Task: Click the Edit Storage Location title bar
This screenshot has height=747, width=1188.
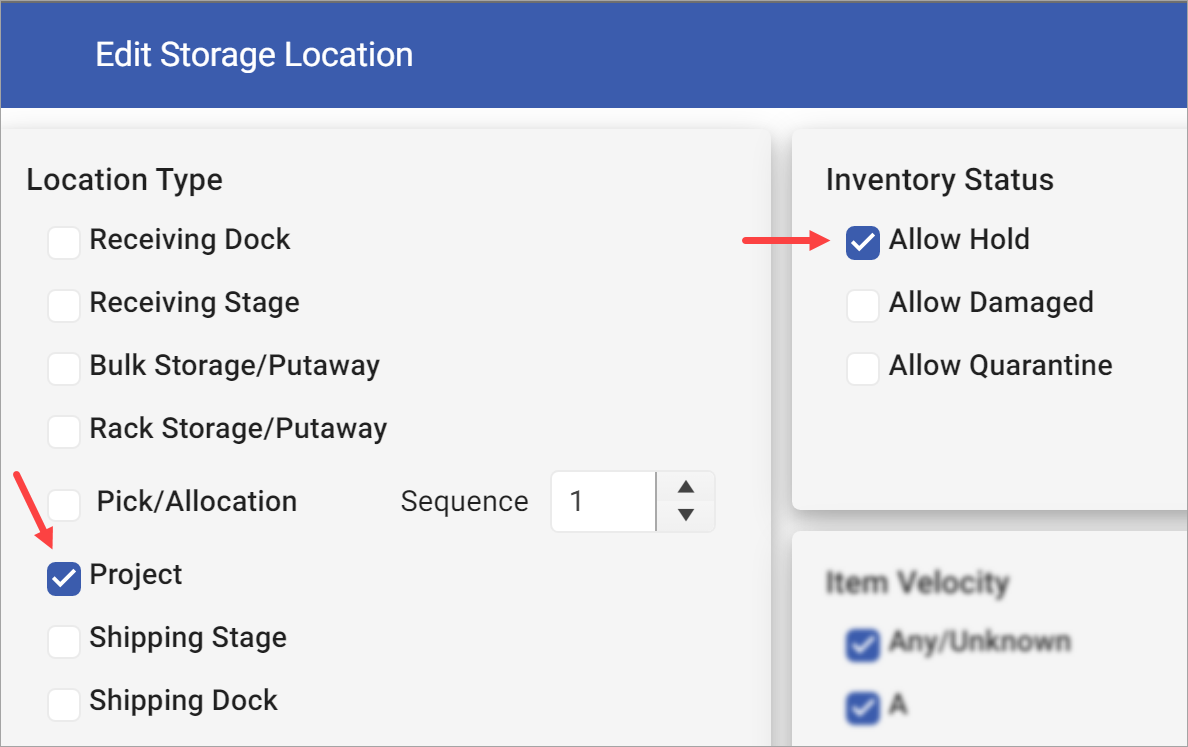Action: [x=254, y=55]
